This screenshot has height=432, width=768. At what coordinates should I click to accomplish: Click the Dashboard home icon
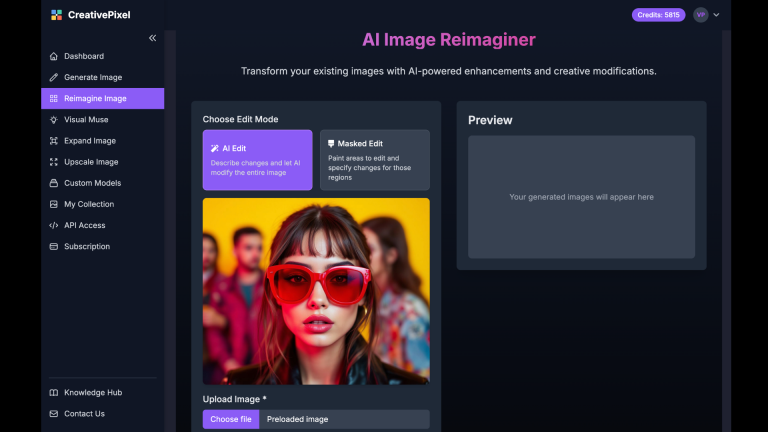click(54, 56)
